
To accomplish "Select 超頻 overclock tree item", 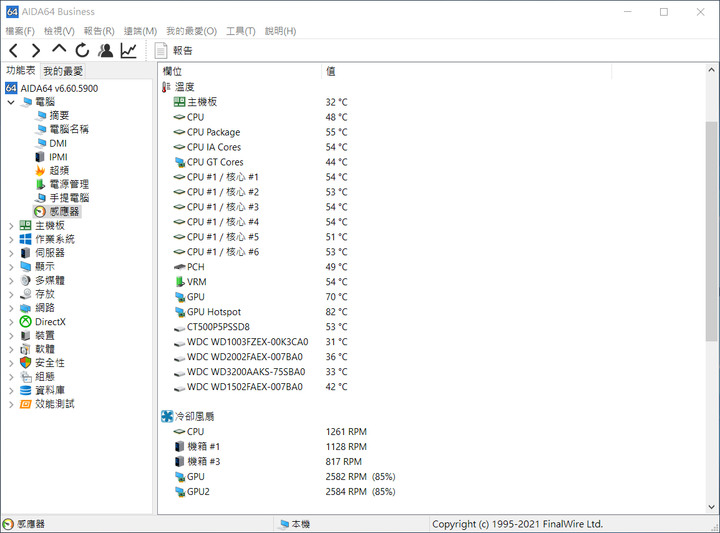I will (x=59, y=170).
